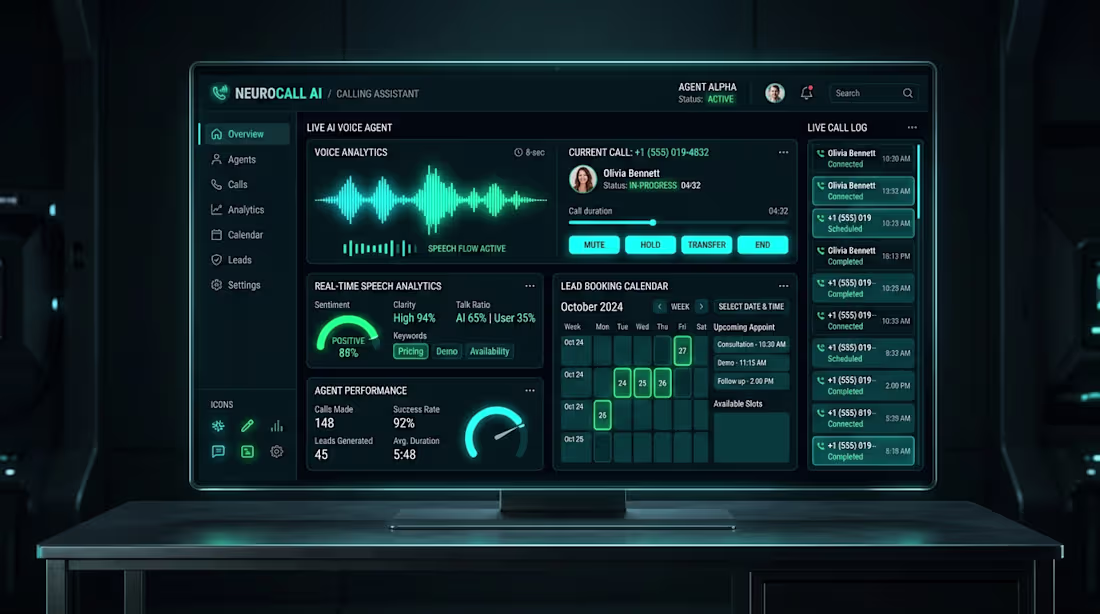1100x614 pixels.
Task: Select calendar date 24 on Tuesday
Action: [622, 383]
